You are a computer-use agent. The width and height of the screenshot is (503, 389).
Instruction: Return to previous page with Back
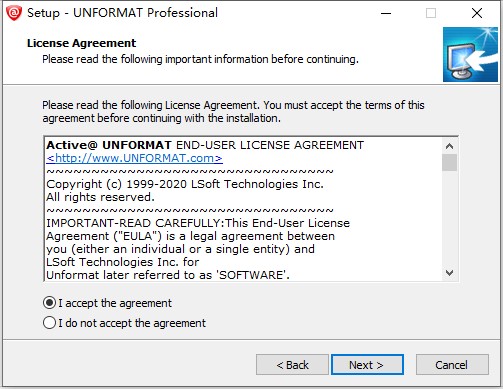292,365
